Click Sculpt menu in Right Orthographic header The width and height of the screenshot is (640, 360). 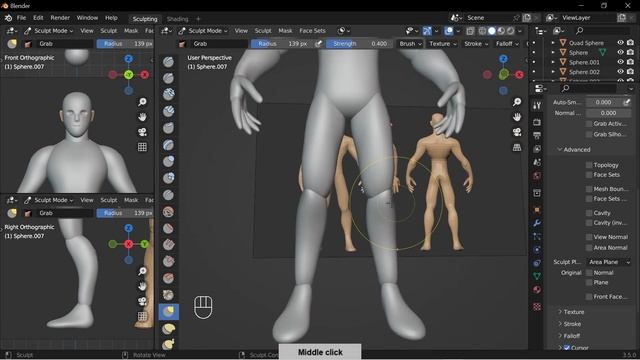(x=109, y=200)
